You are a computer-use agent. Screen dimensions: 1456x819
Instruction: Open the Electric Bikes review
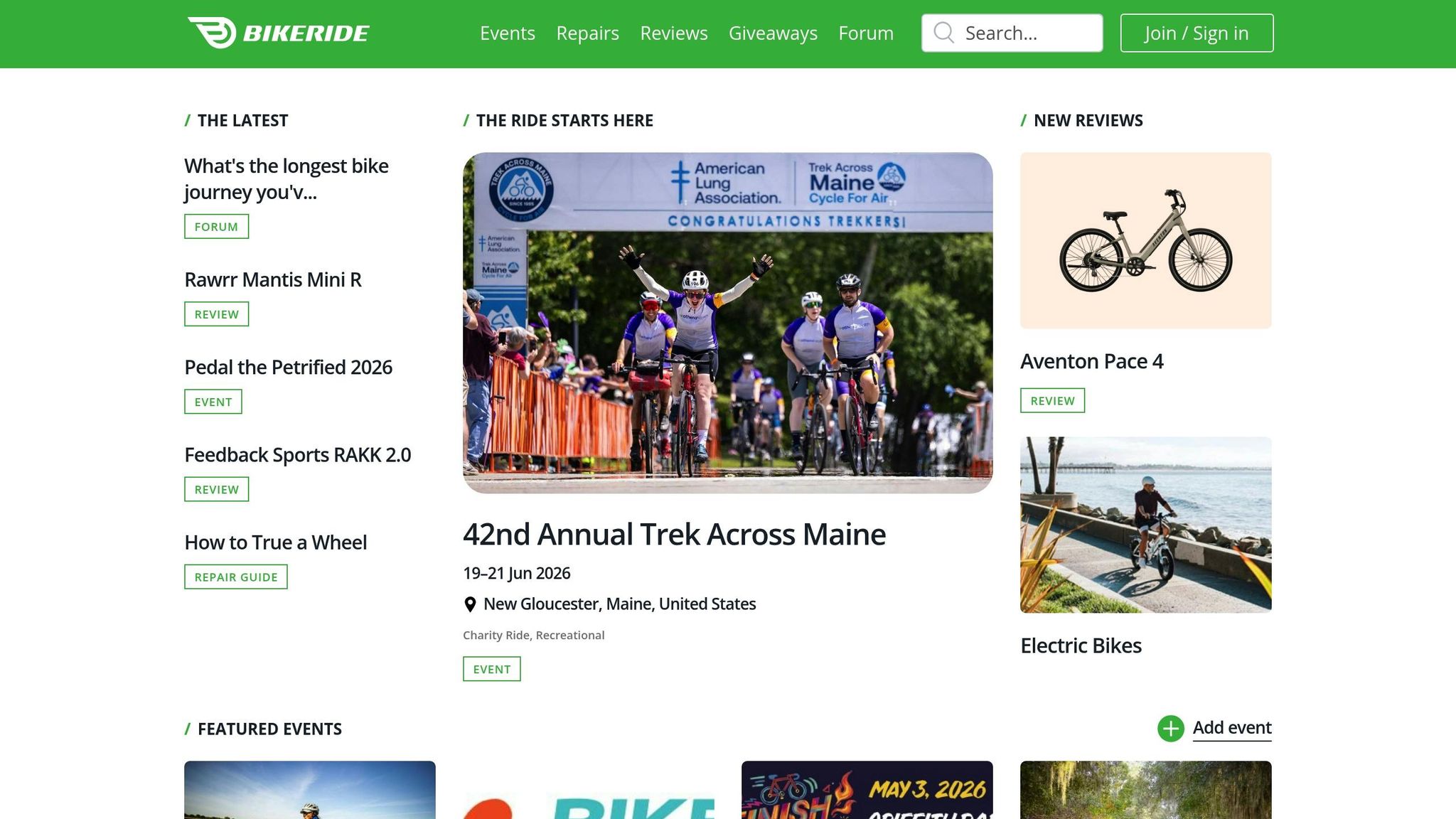coord(1081,646)
